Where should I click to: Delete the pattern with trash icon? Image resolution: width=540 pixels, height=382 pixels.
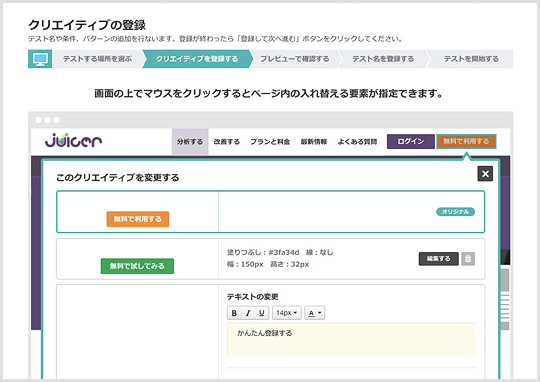(x=468, y=259)
